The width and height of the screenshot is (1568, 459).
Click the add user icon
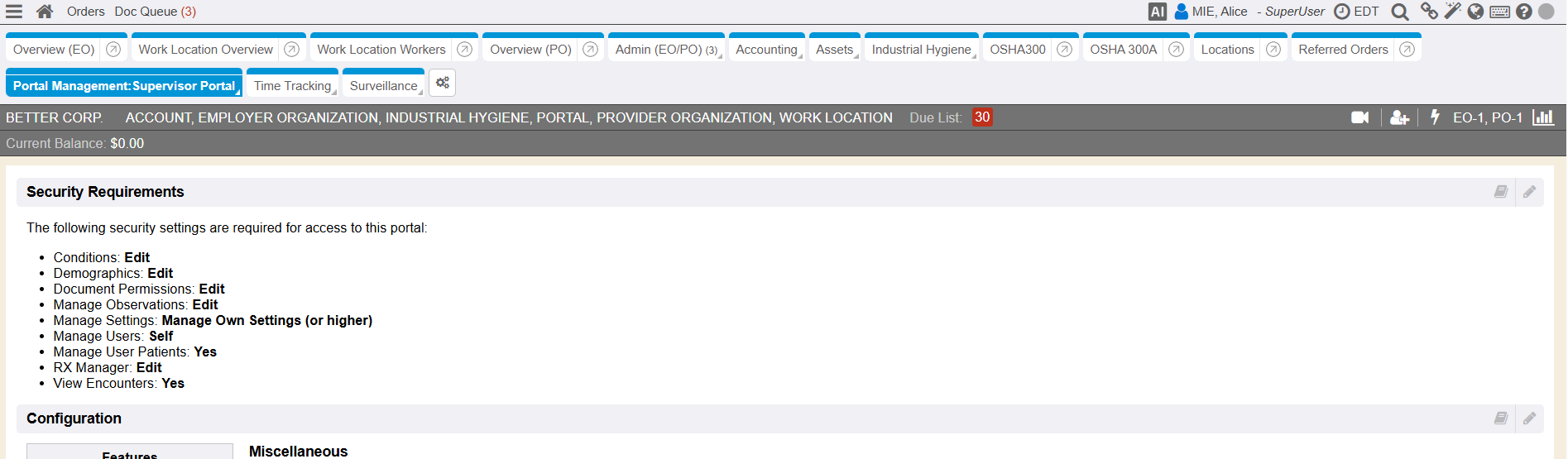click(1398, 117)
